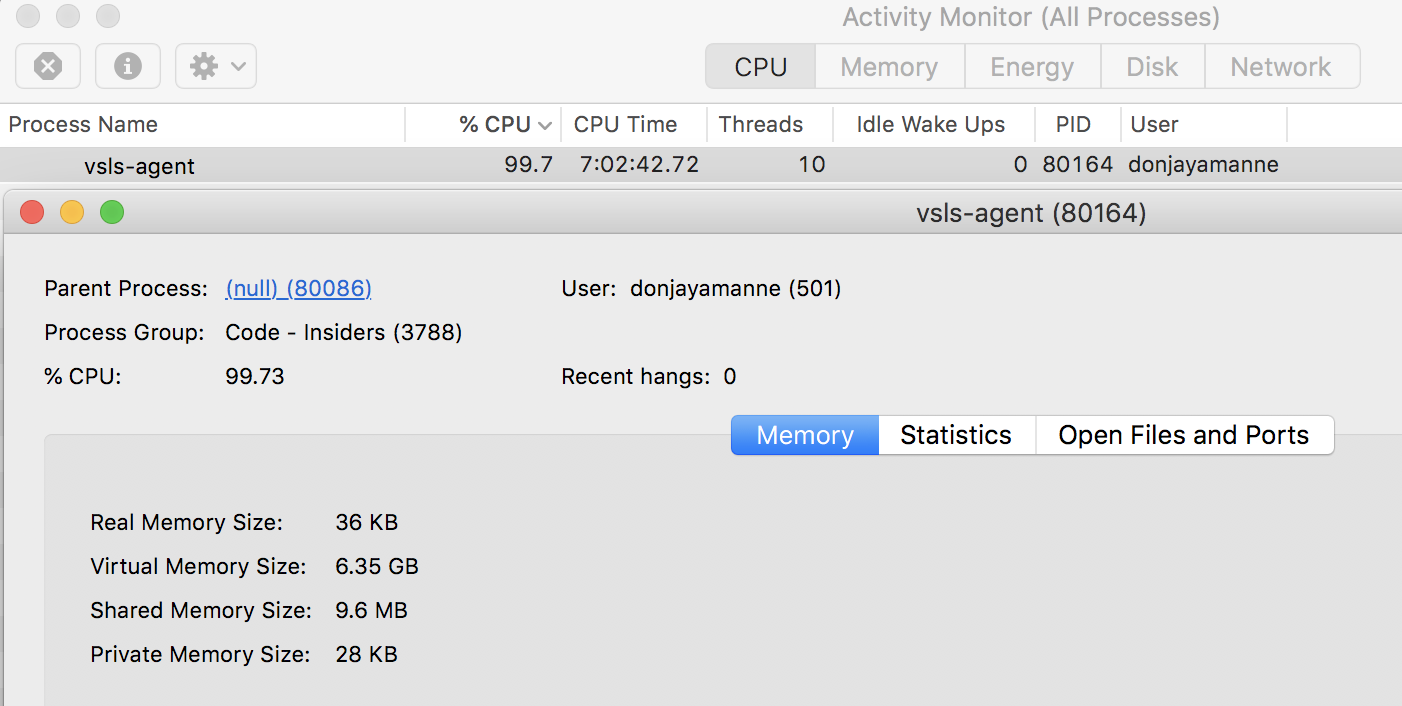Screen dimensions: 1402x706
Task: View Network statistics tab
Action: coord(1282,66)
